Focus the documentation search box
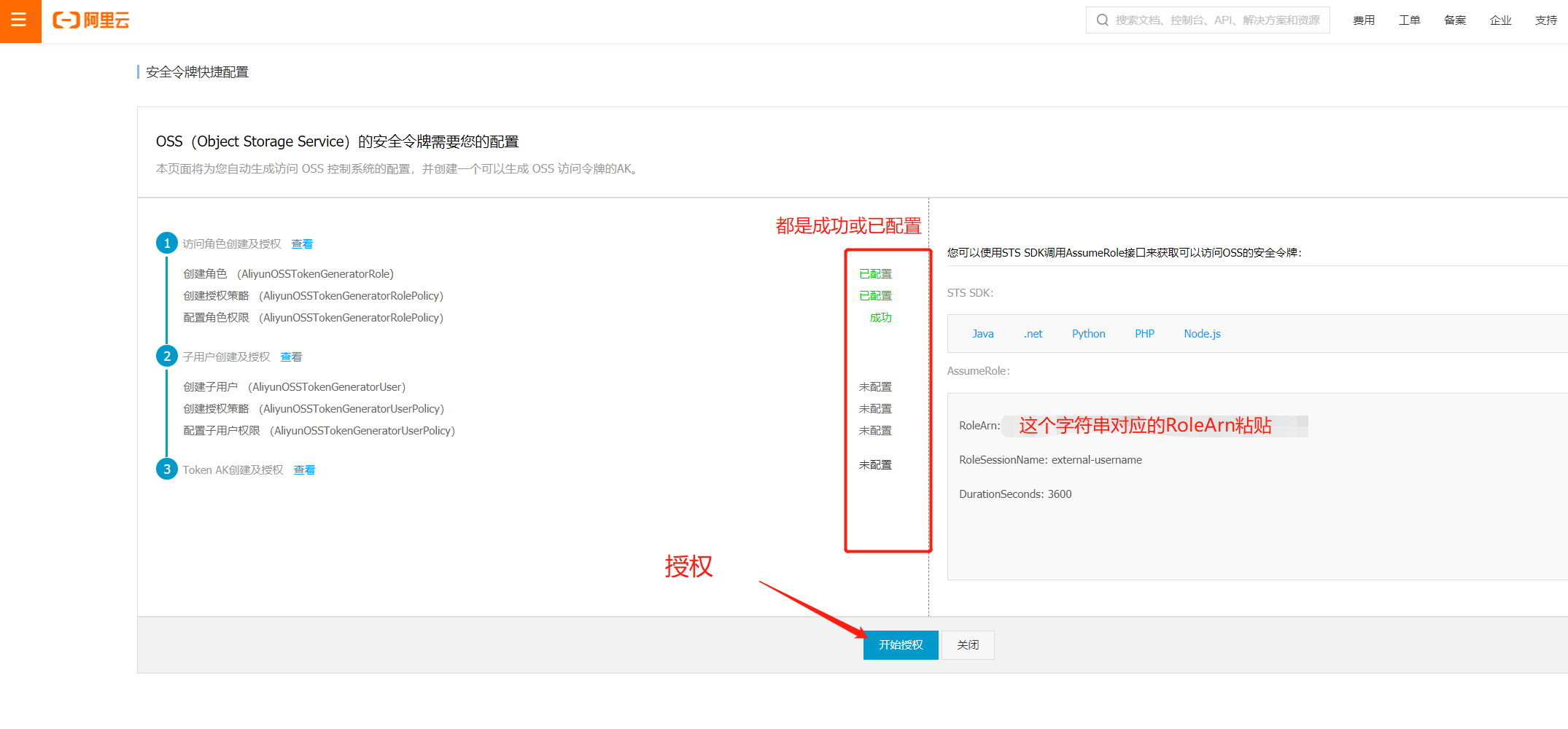Screen dimensions: 1568x729 coord(1208,20)
